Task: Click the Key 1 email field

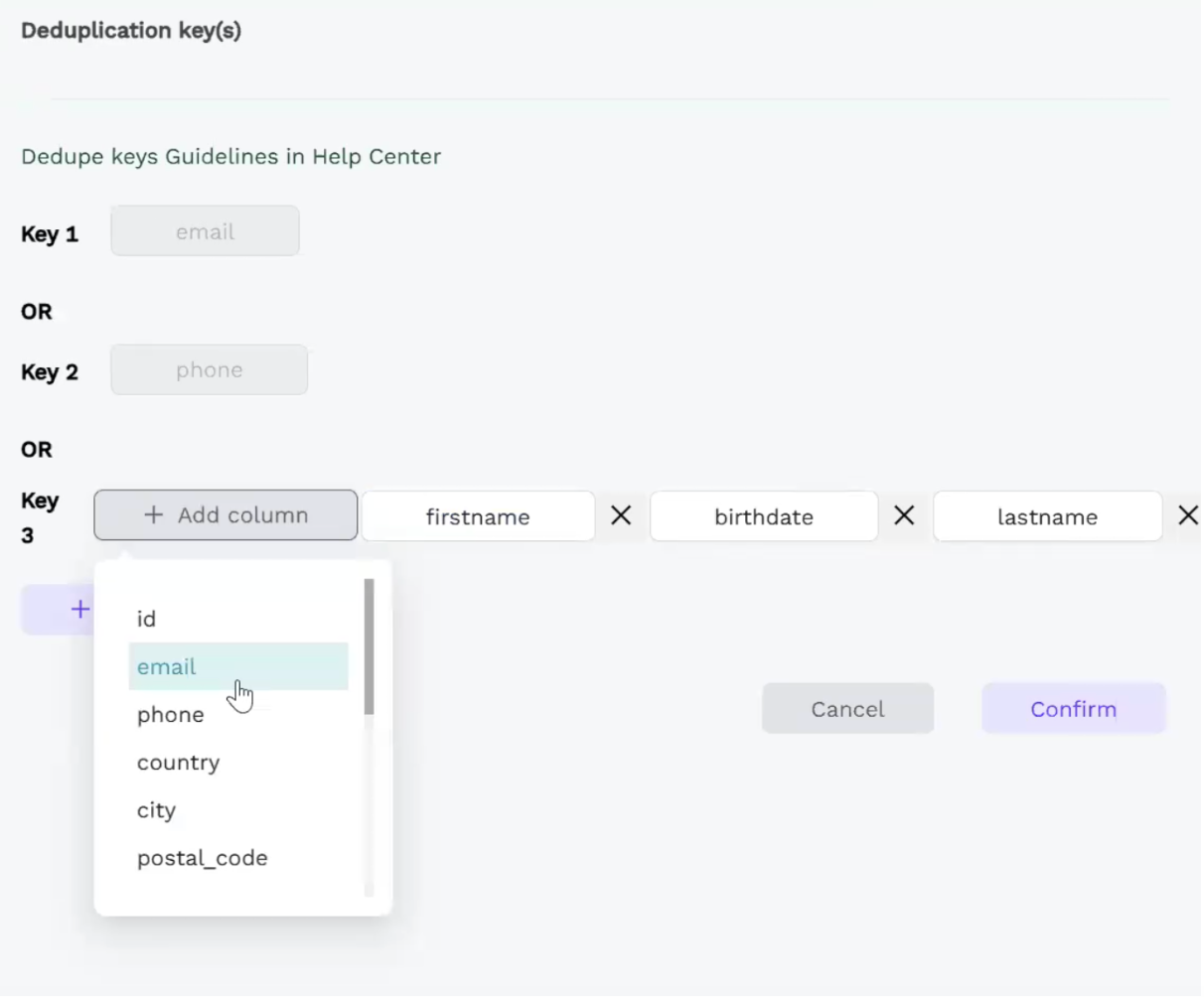Action: tap(205, 231)
